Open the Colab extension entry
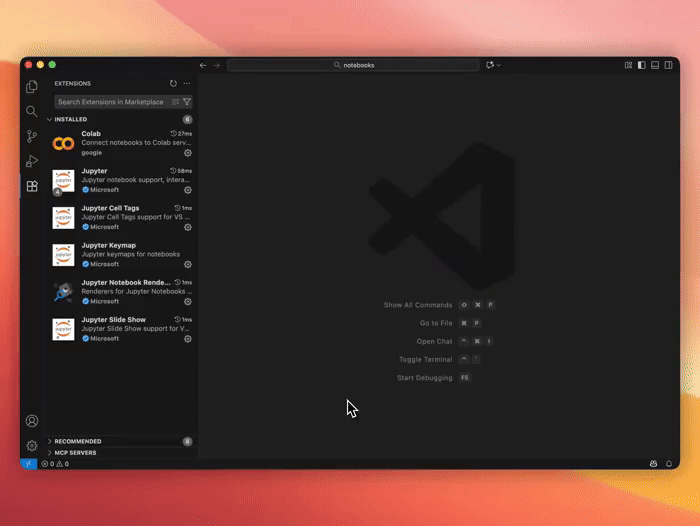Screen dimensions: 700x526 (x=121, y=143)
